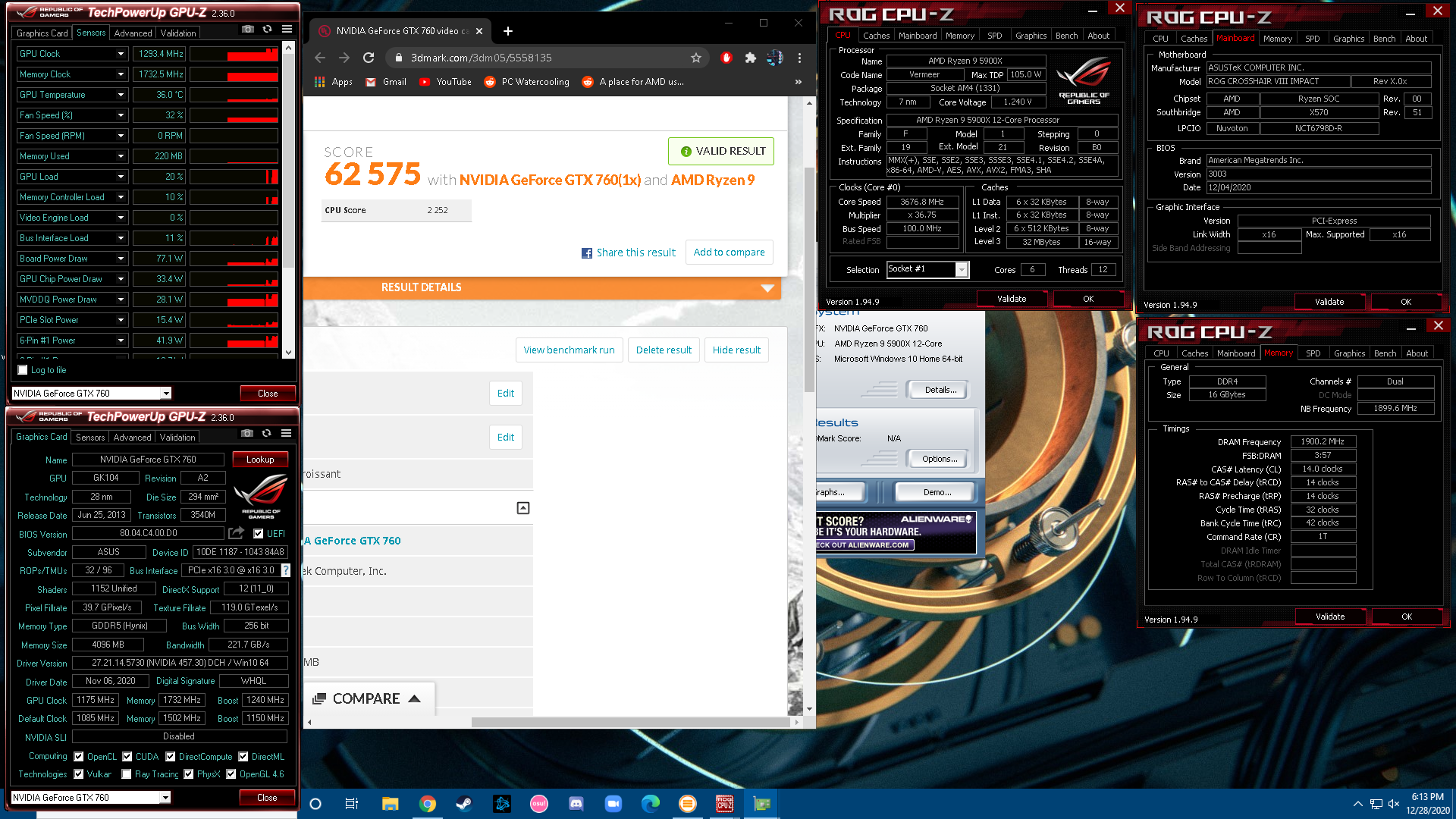Image resolution: width=1456 pixels, height=819 pixels.
Task: Open Memory Clock sensor dropdown
Action: click(x=121, y=74)
